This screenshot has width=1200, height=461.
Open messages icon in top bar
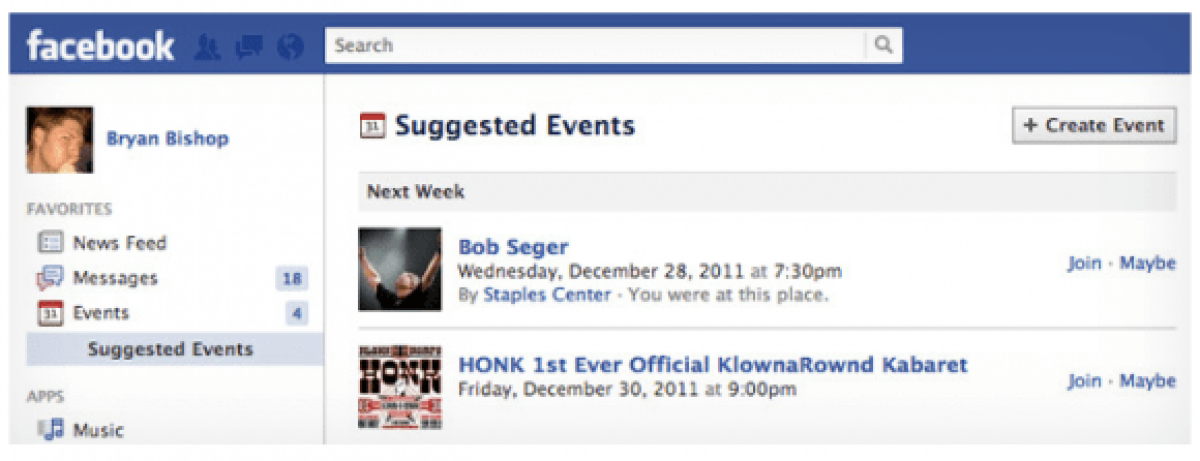pos(248,47)
